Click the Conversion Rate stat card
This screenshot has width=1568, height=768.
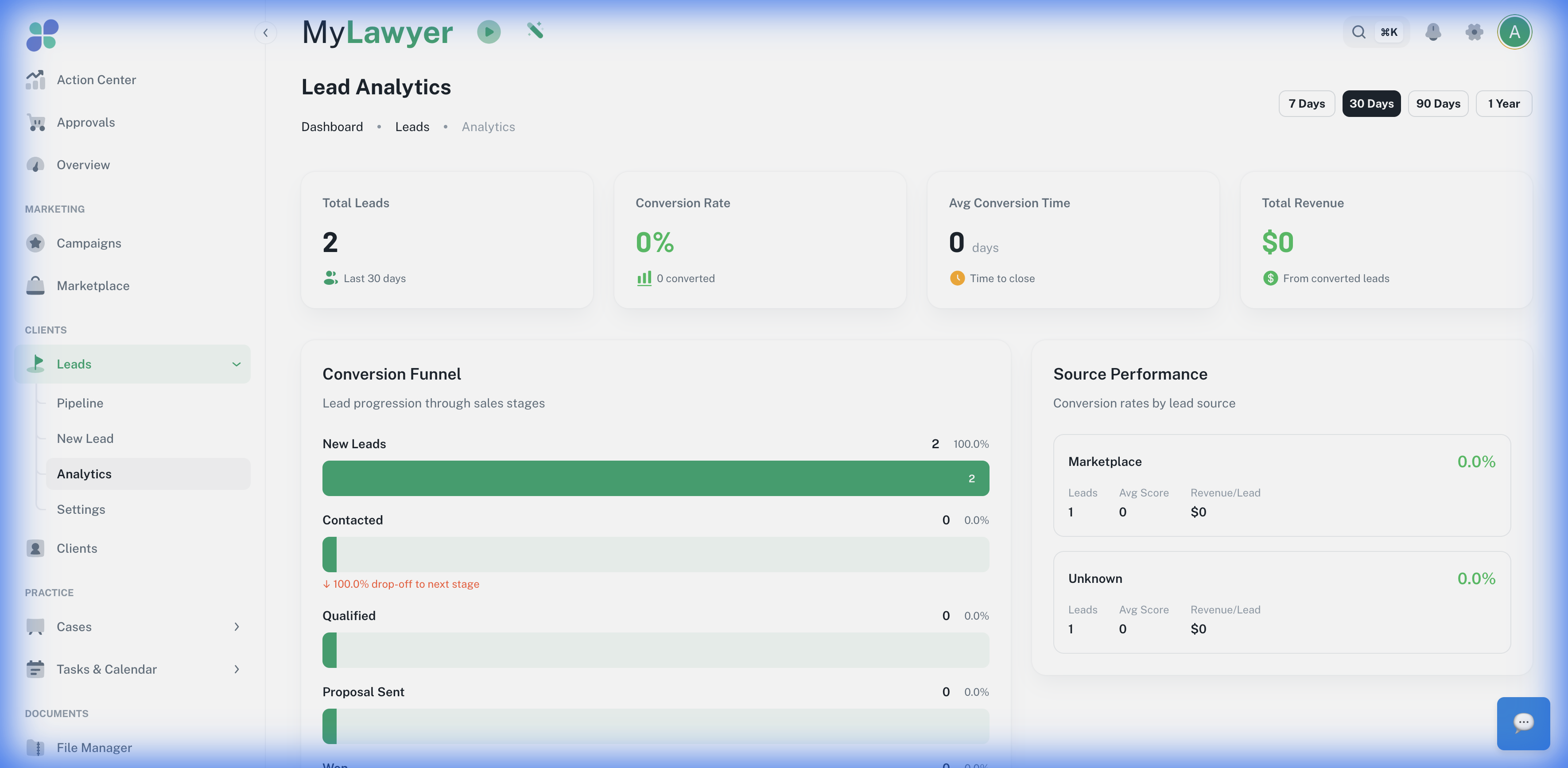coord(760,240)
